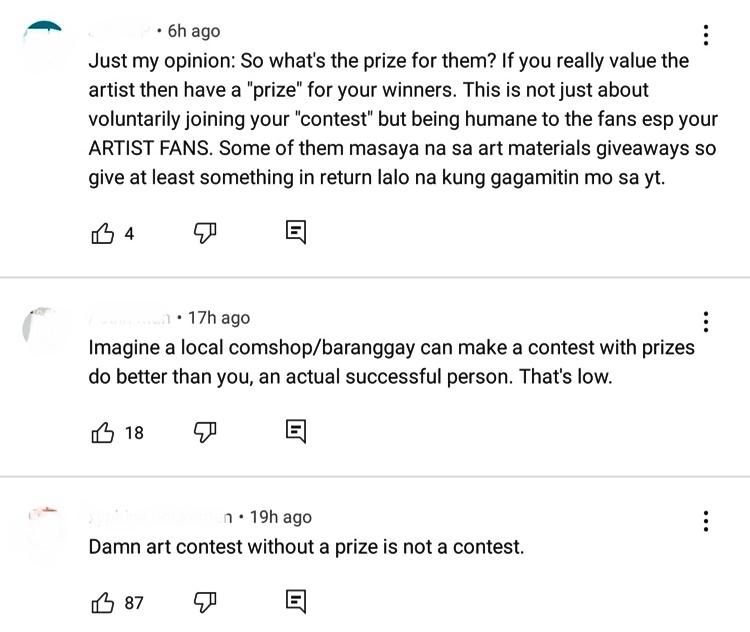Image resolution: width=750 pixels, height=632 pixels.
Task: Reply to the comshop/barangay comment
Action: 296,431
